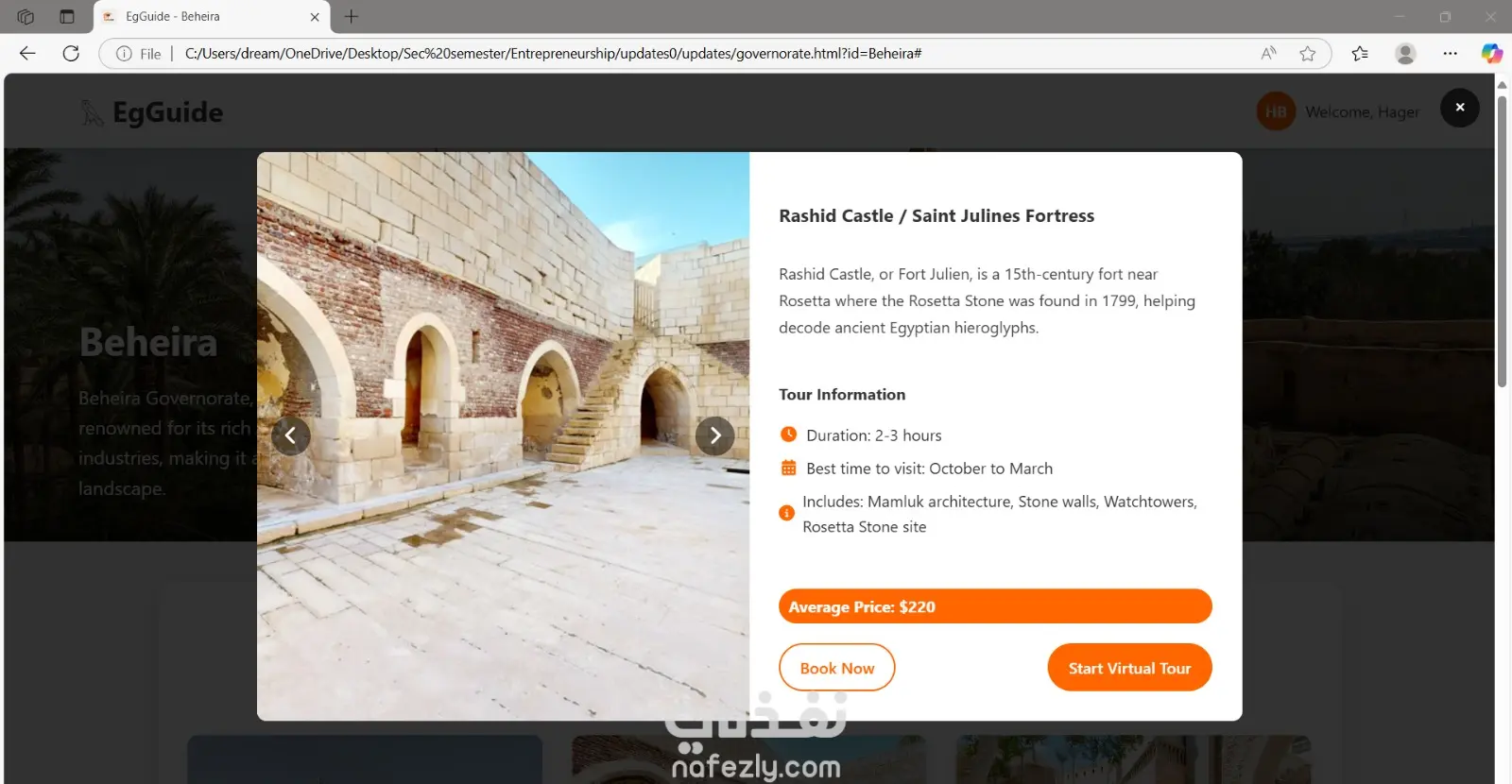
Task: Open the tab actions menu
Action: point(67,16)
